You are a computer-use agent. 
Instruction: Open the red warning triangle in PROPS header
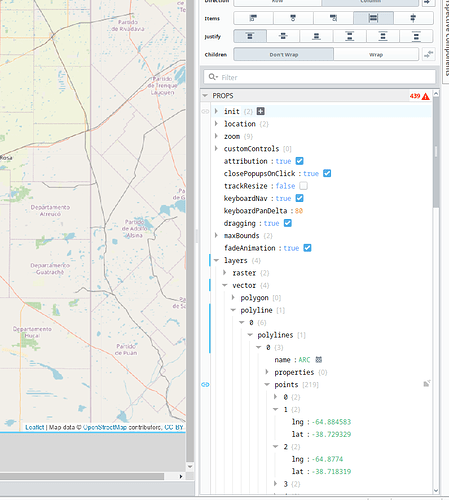click(426, 96)
